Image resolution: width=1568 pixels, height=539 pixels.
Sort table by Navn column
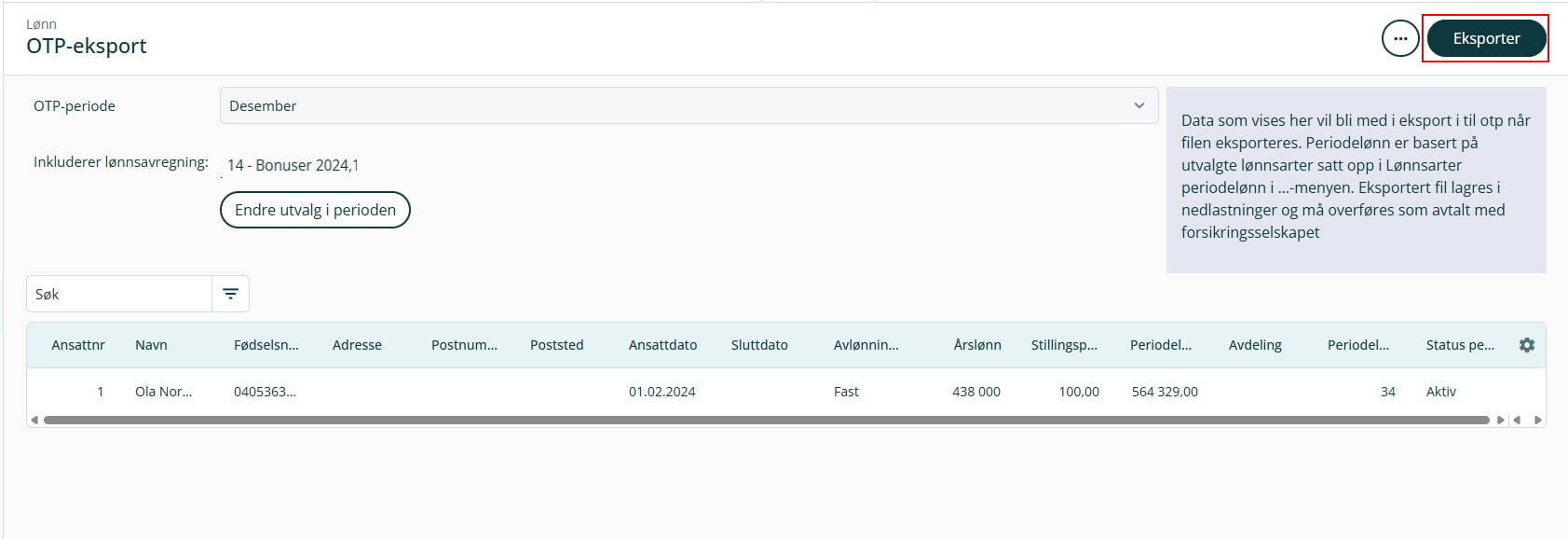coord(151,345)
